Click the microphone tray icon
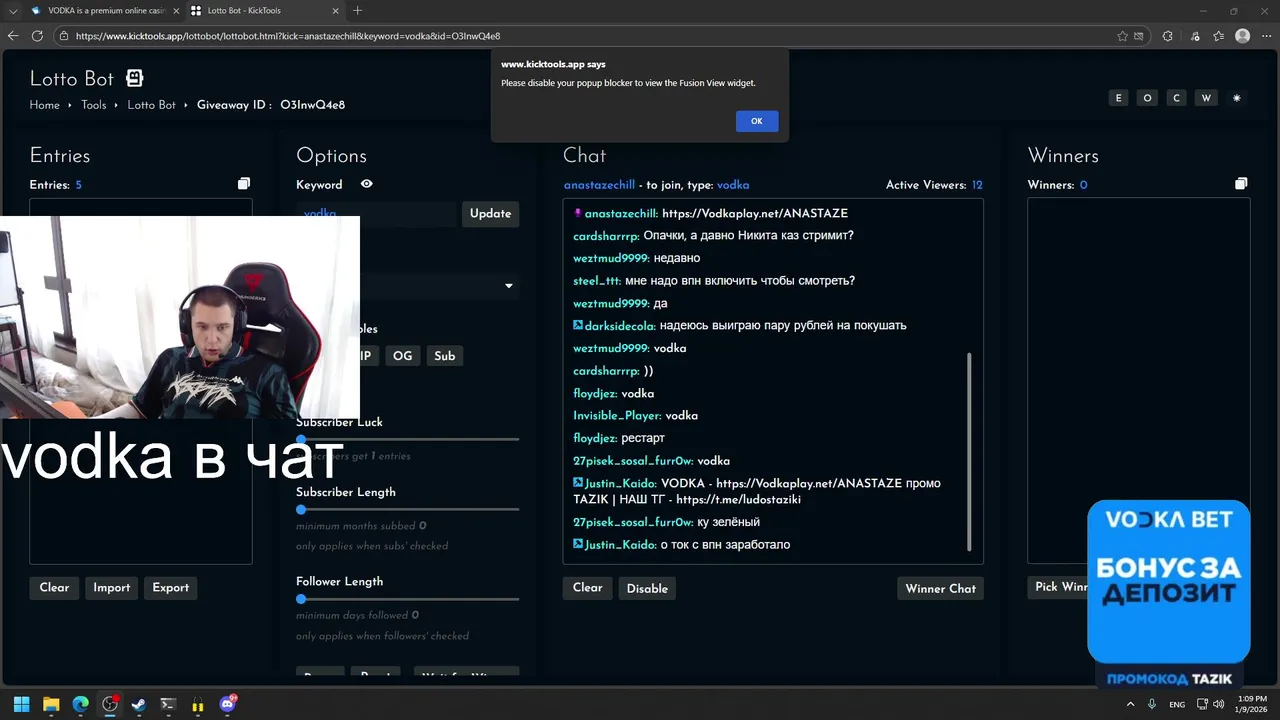Image resolution: width=1280 pixels, height=720 pixels. pyautogui.click(x=1152, y=704)
